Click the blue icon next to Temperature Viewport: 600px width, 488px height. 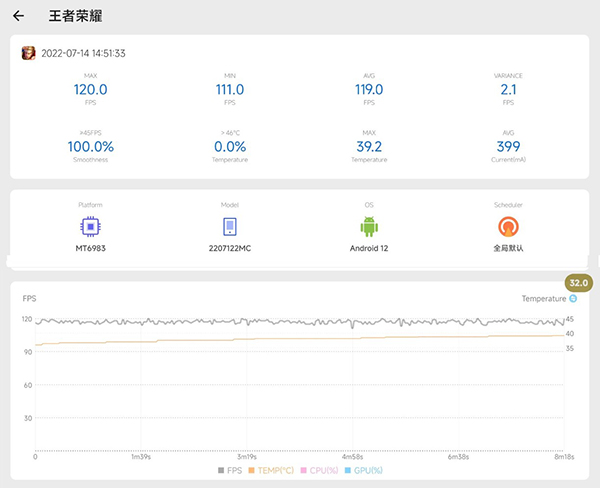[x=573, y=298]
